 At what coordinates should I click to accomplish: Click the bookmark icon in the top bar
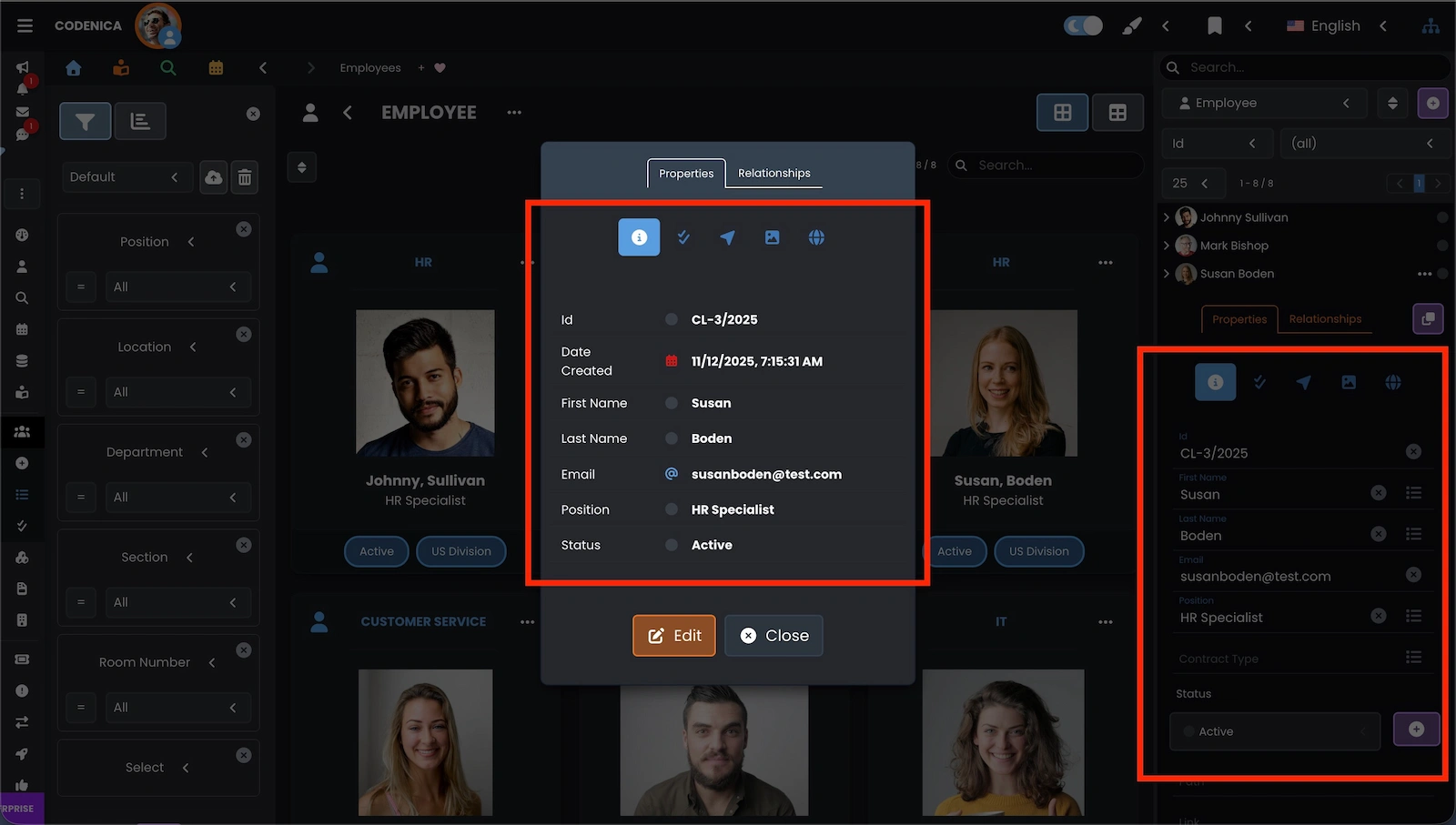[x=1215, y=26]
